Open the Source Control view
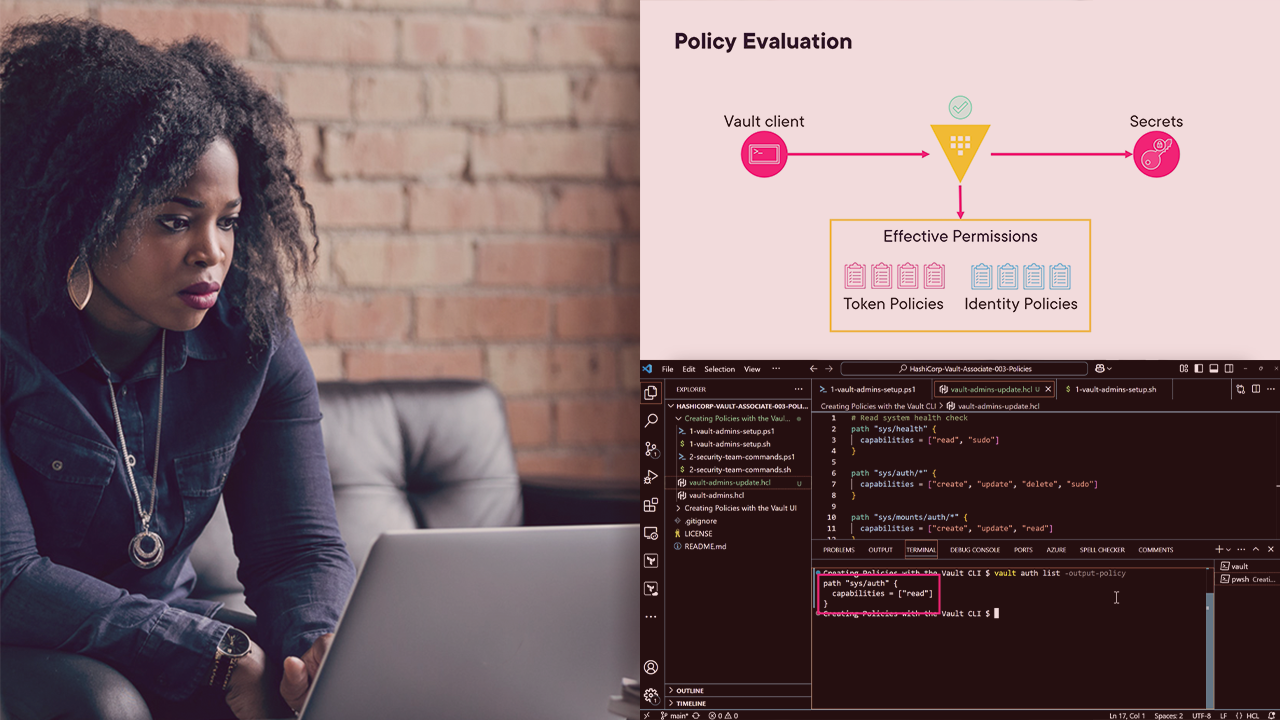This screenshot has width=1280, height=720. (651, 449)
